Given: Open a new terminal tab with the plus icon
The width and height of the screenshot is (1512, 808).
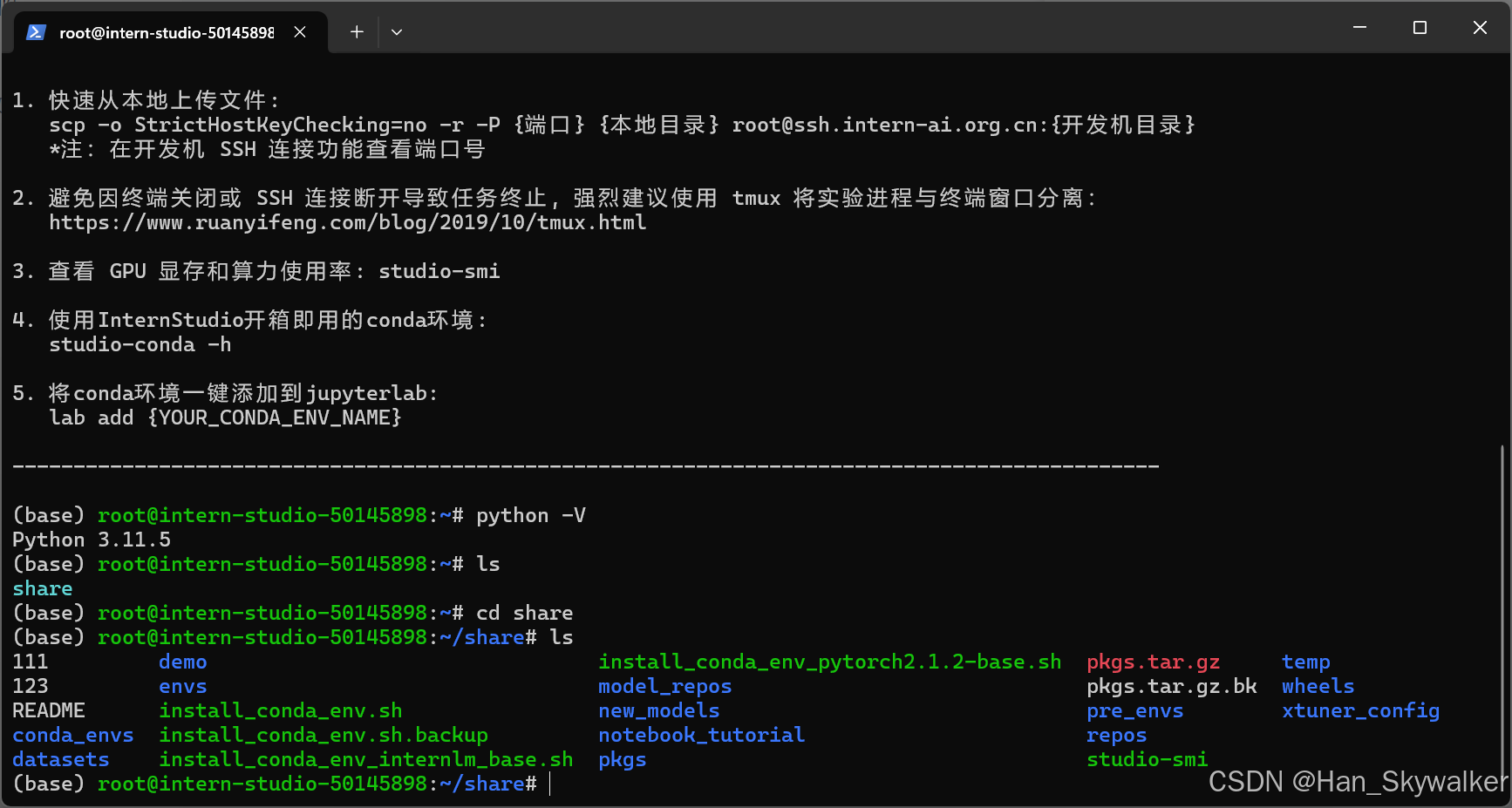Looking at the screenshot, I should tap(357, 31).
